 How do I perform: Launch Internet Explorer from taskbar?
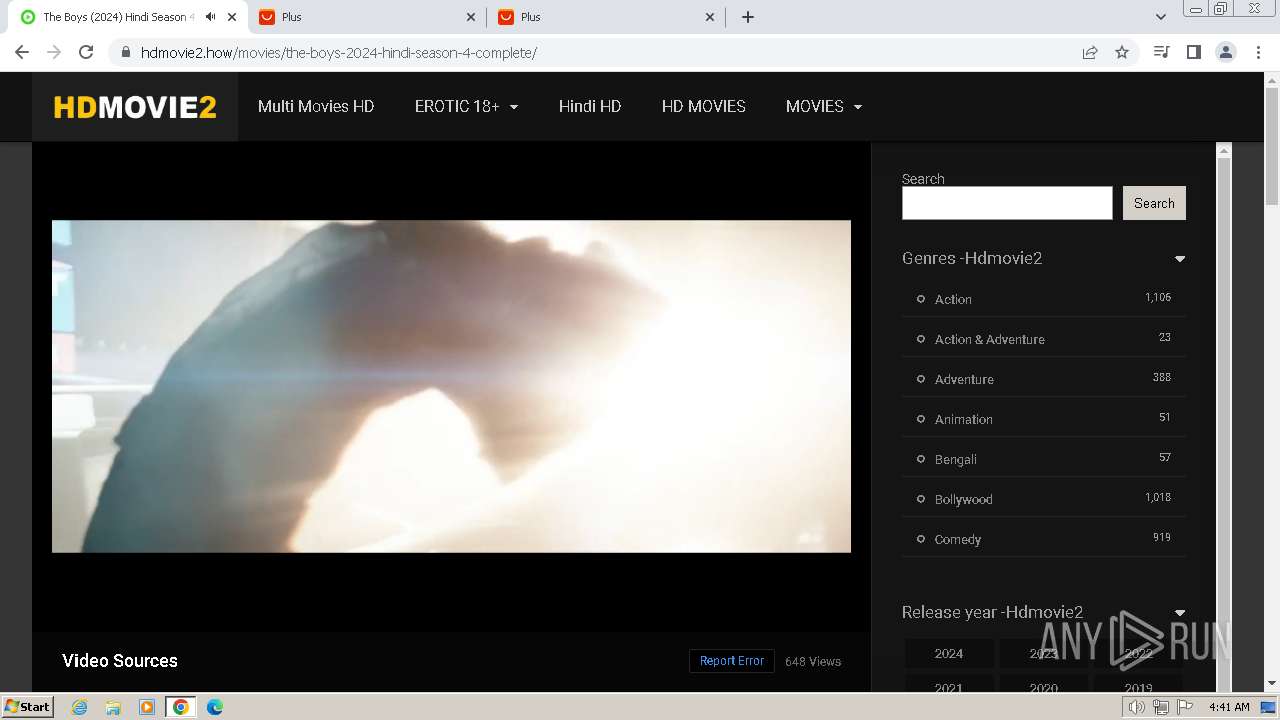(79, 707)
